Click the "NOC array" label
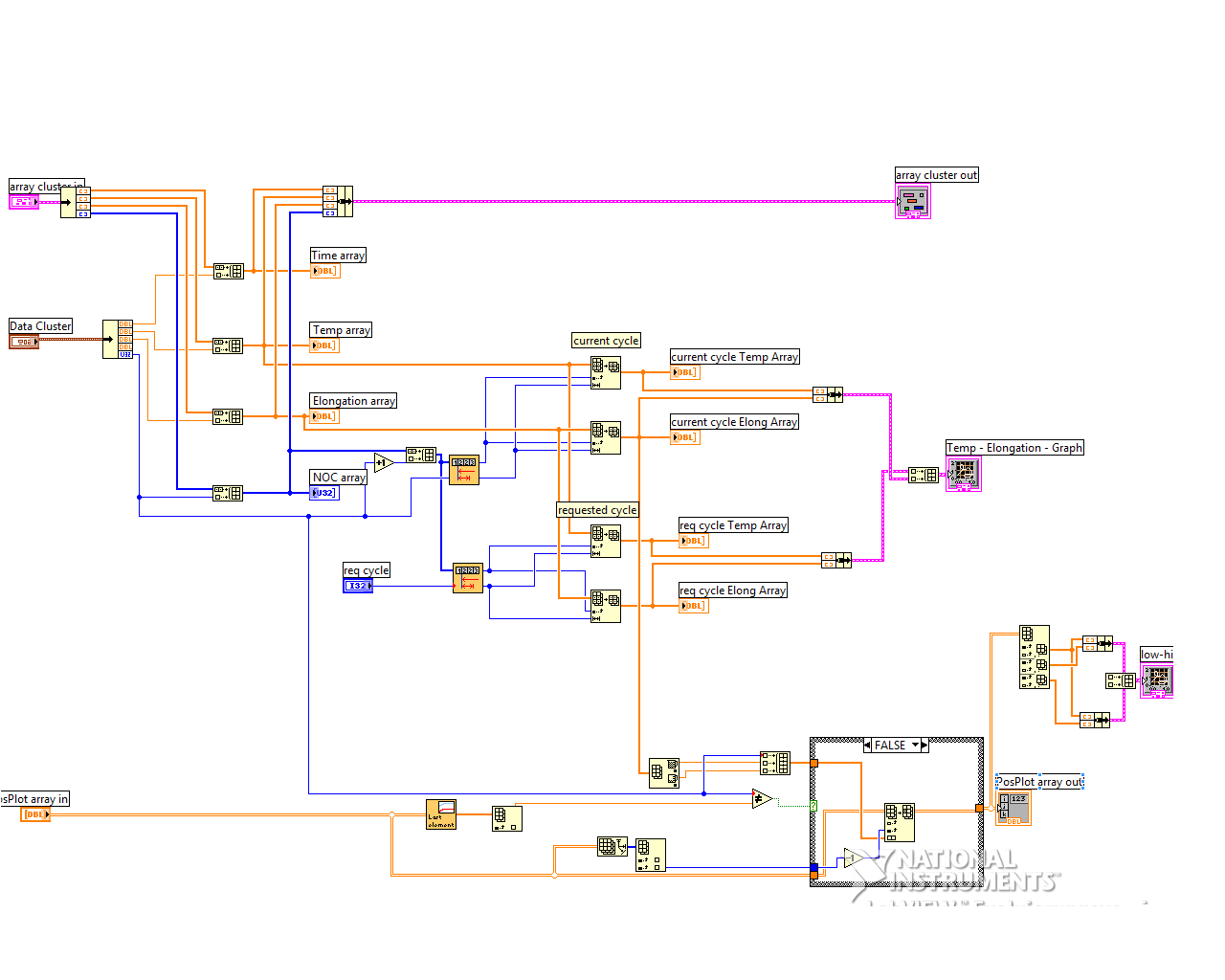The image size is (1225, 980). [339, 478]
